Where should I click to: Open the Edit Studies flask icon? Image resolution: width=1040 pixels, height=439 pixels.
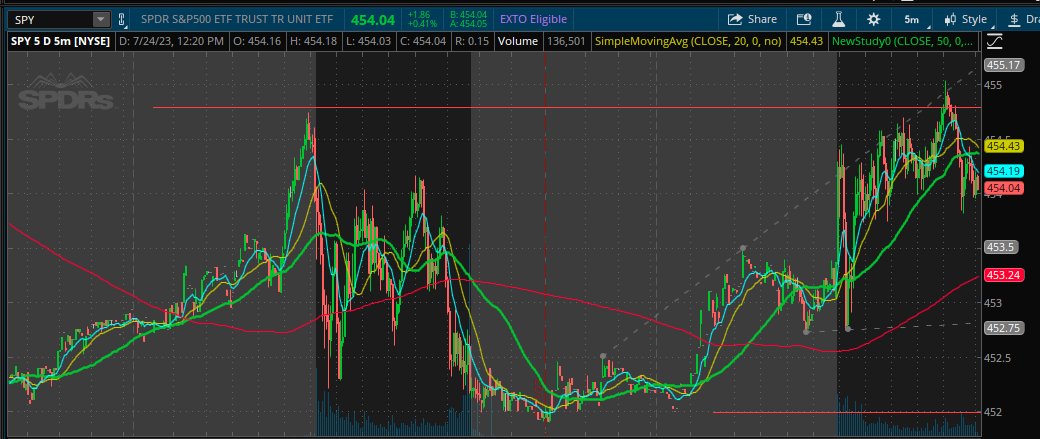[x=838, y=20]
